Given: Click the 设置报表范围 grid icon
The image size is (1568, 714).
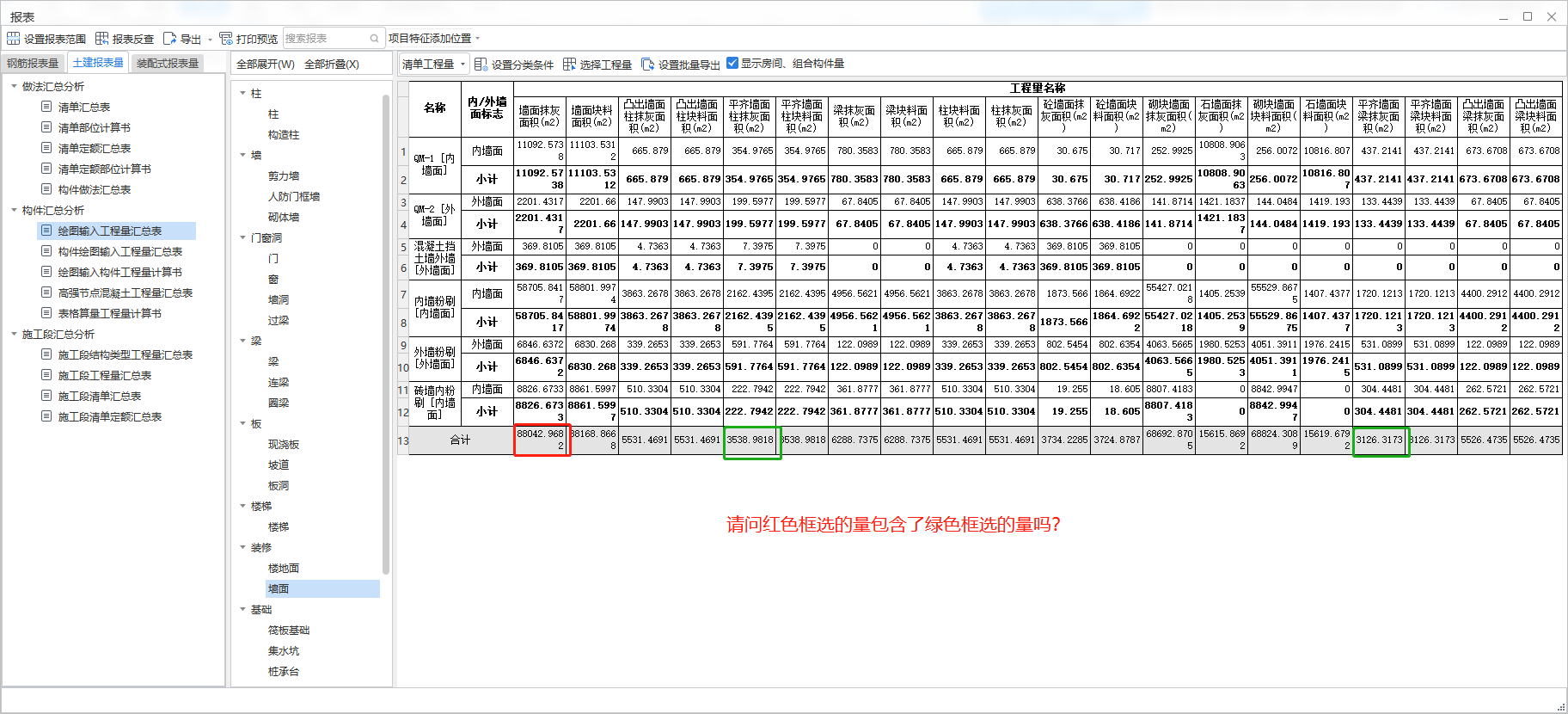Looking at the screenshot, I should [13, 39].
